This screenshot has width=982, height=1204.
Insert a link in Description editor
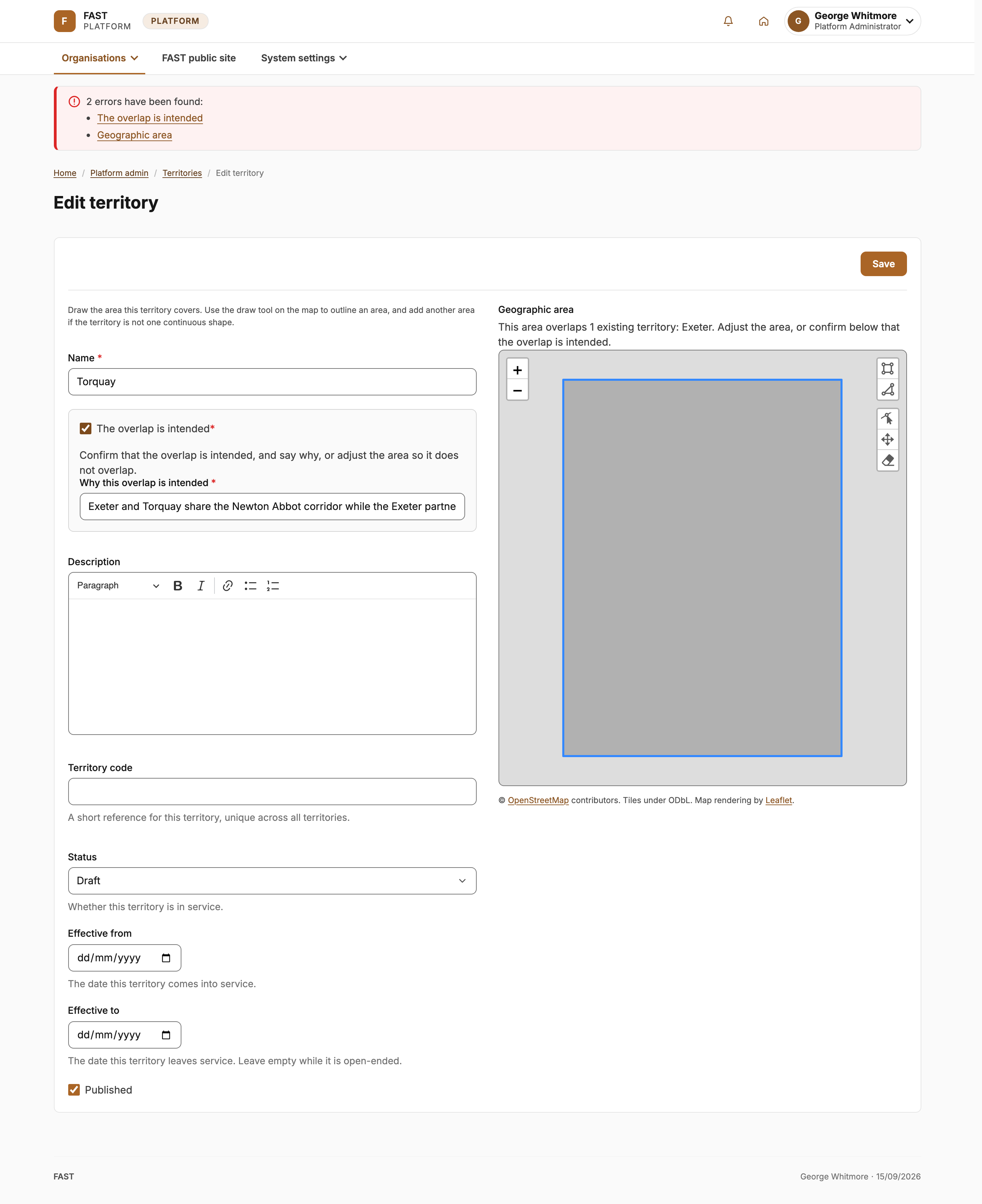pos(227,586)
